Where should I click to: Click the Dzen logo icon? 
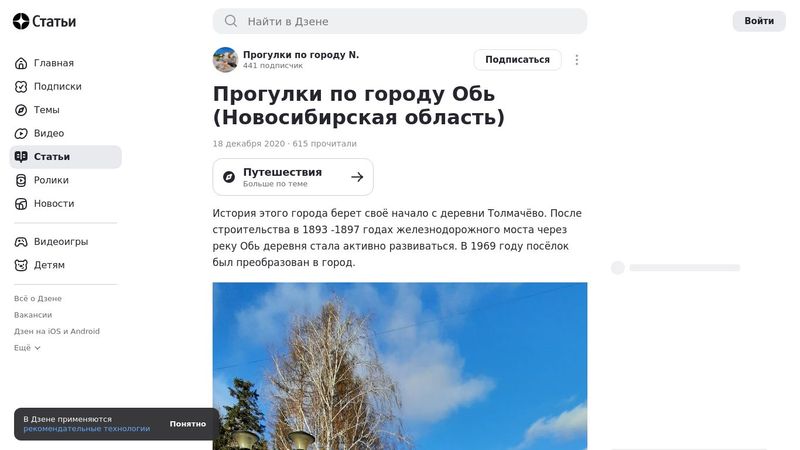tap(21, 21)
